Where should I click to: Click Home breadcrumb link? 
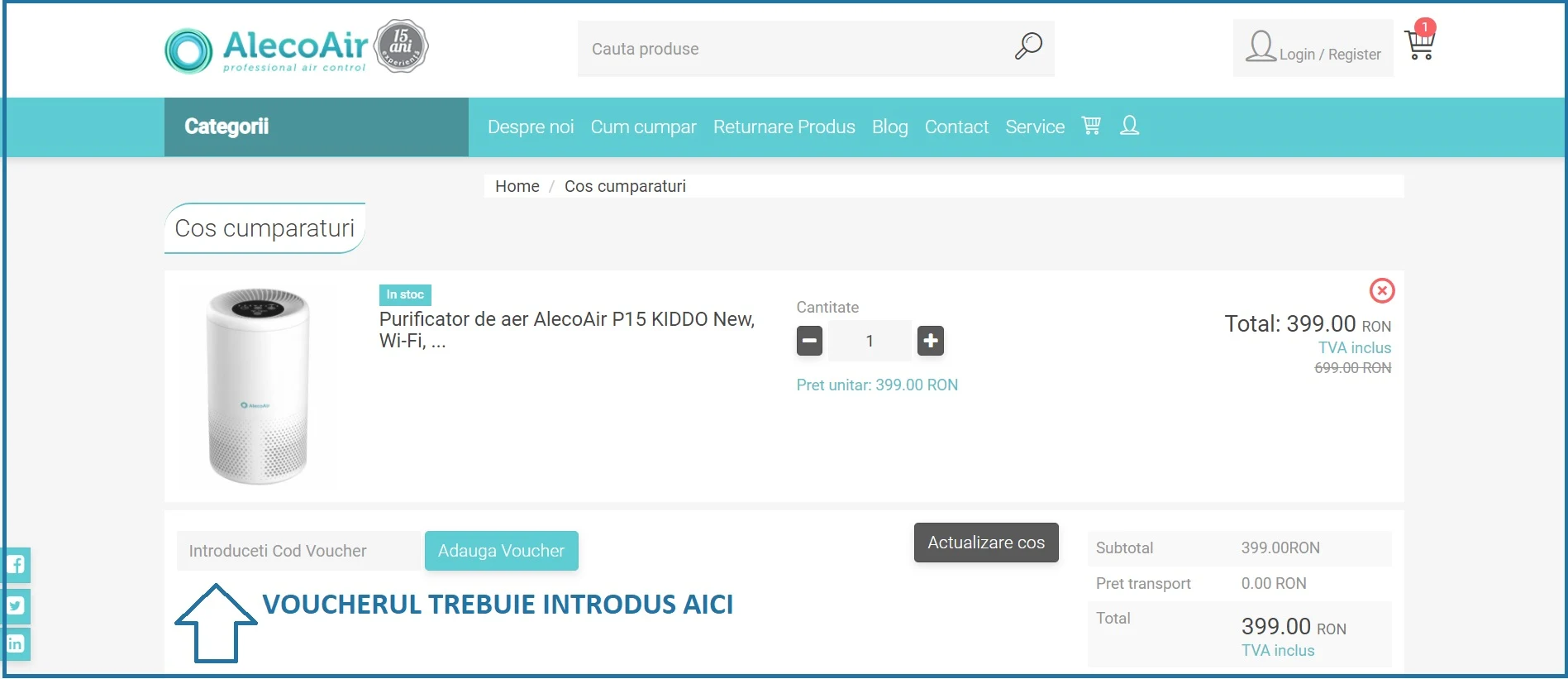[x=517, y=186]
